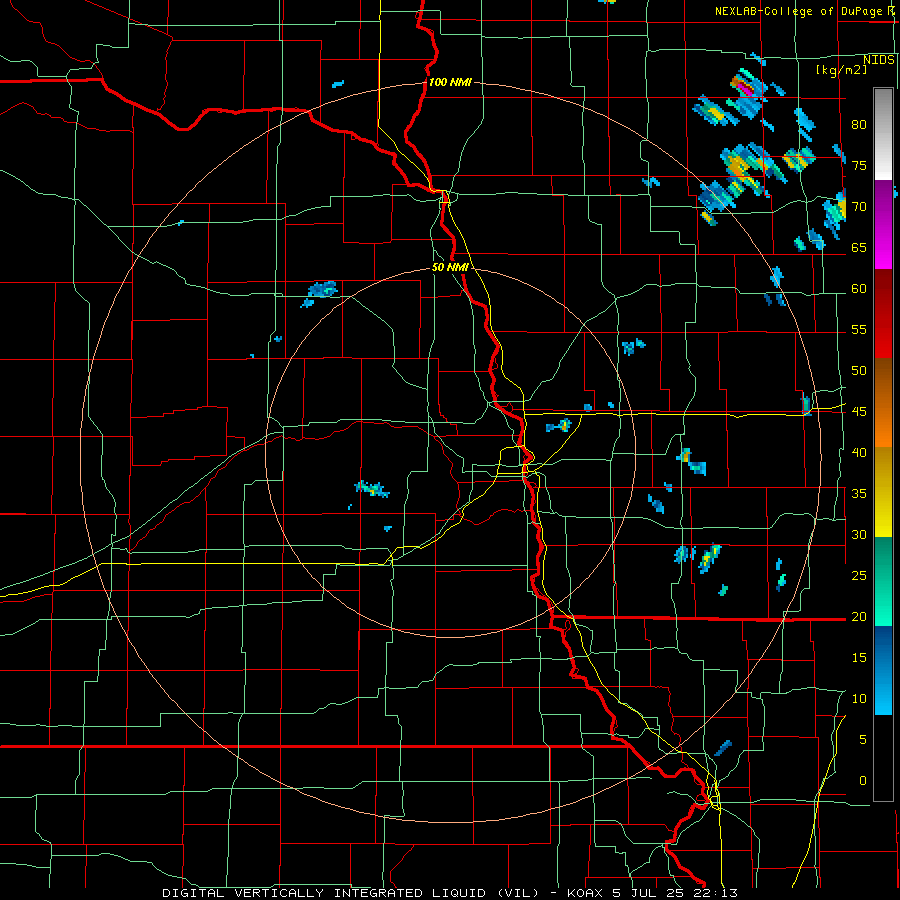
Task: Click the '40' value on color scale
Action: pyautogui.click(x=859, y=453)
